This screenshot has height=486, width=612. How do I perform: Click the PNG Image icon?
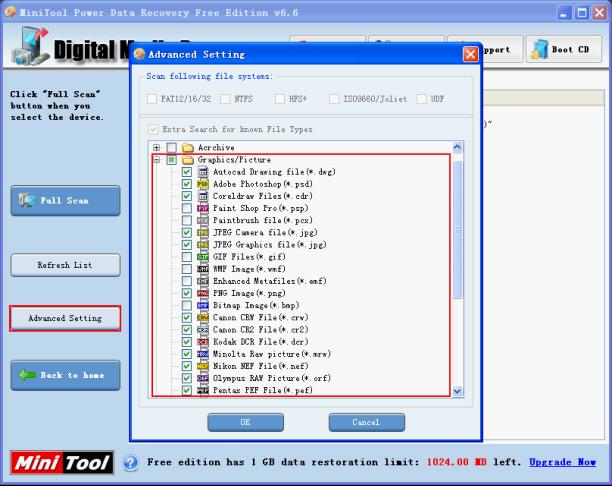203,293
